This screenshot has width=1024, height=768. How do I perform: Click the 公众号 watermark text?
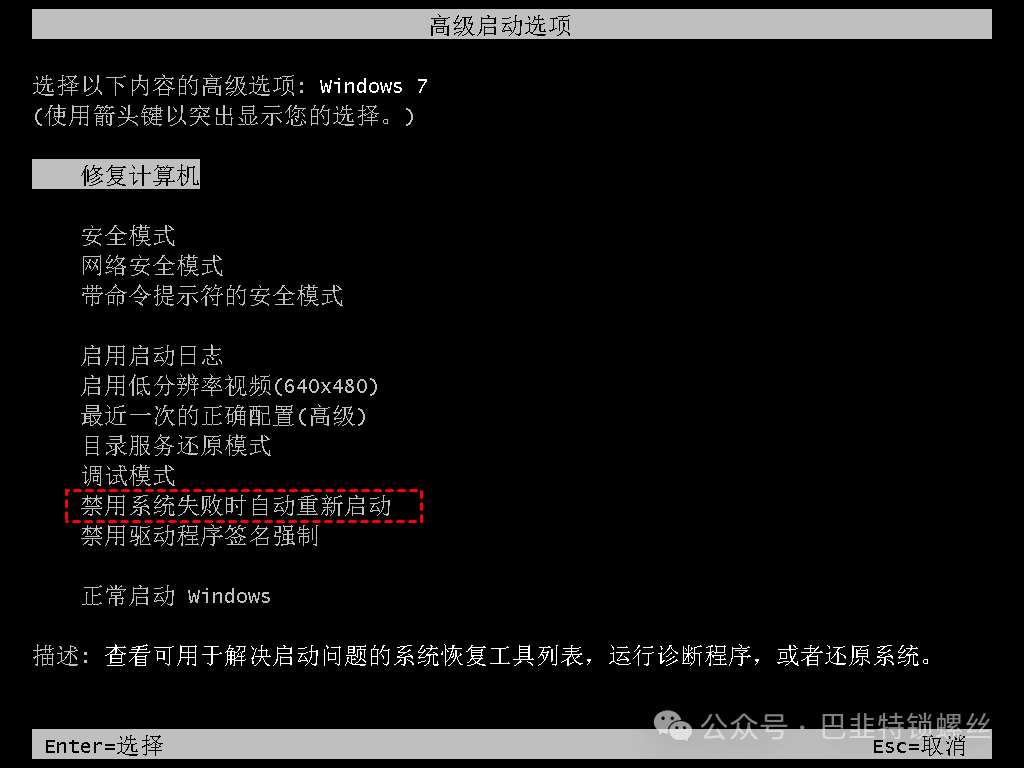pyautogui.click(x=744, y=726)
